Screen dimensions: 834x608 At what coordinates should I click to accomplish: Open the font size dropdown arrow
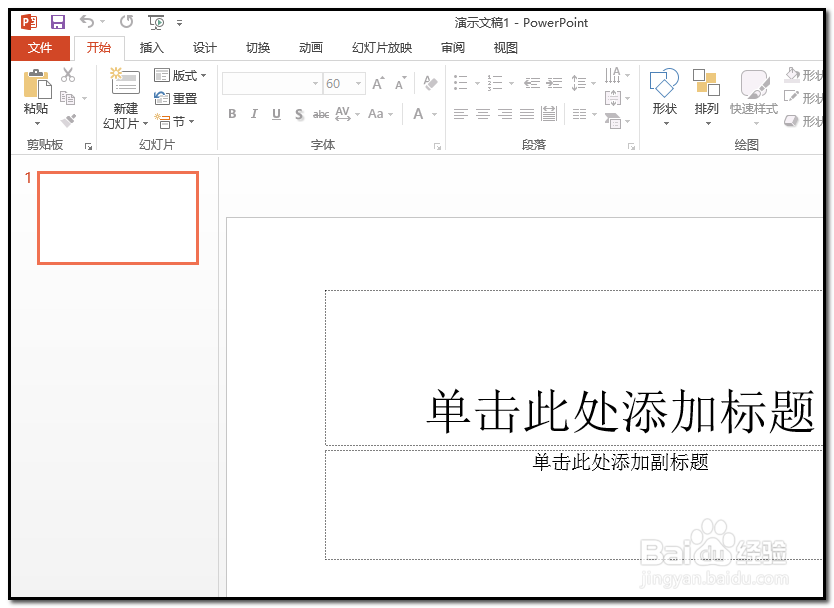[x=357, y=83]
